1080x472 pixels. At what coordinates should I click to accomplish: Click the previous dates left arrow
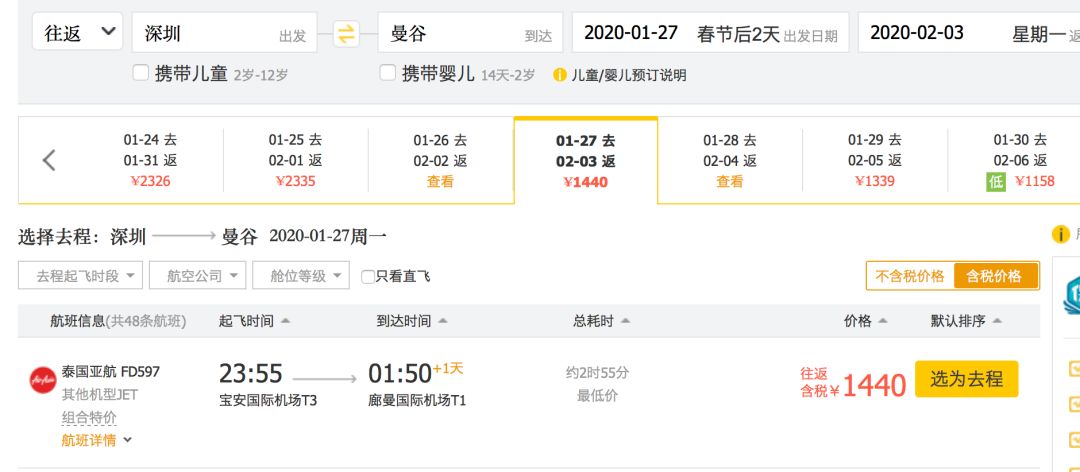[x=49, y=161]
